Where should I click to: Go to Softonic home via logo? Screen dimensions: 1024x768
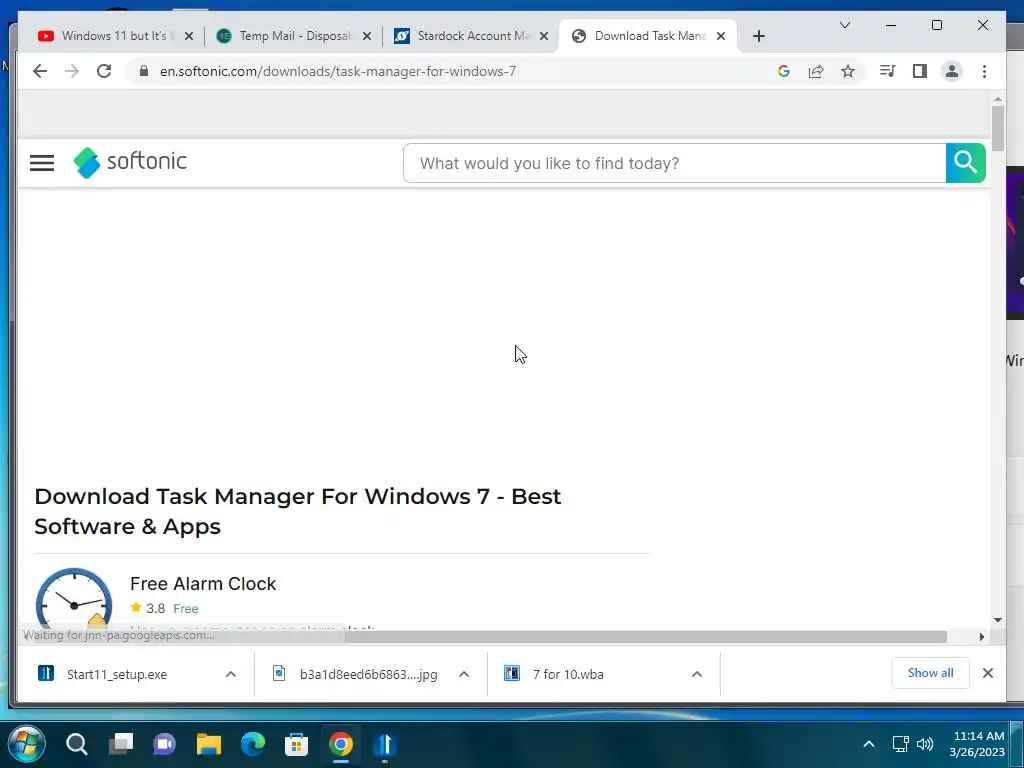tap(130, 162)
